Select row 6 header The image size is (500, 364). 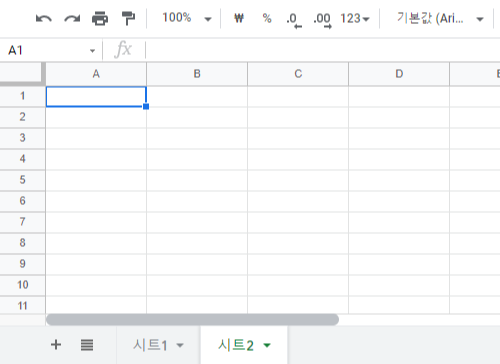coord(22,201)
